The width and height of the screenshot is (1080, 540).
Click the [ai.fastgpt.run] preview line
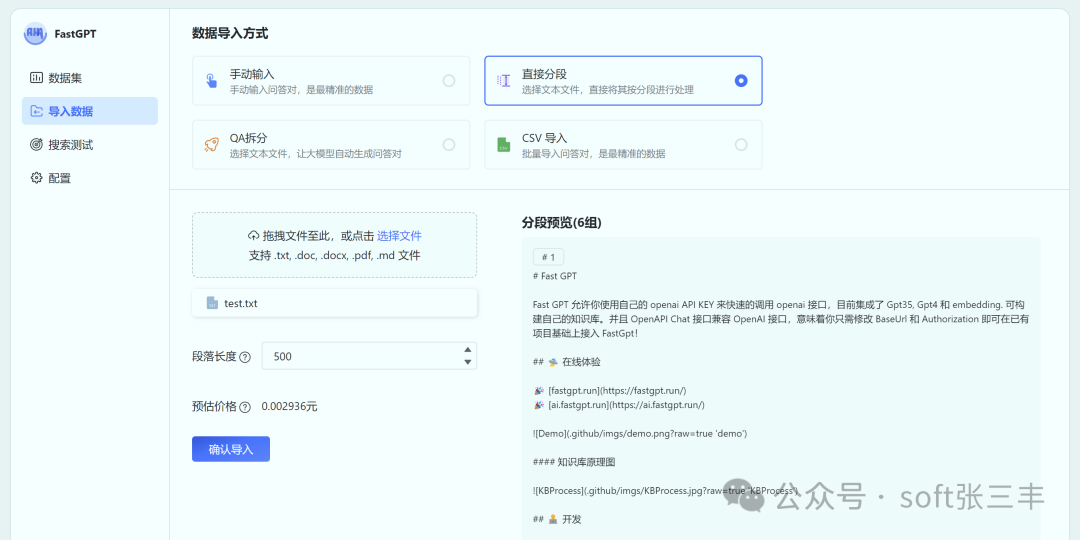click(x=619, y=405)
